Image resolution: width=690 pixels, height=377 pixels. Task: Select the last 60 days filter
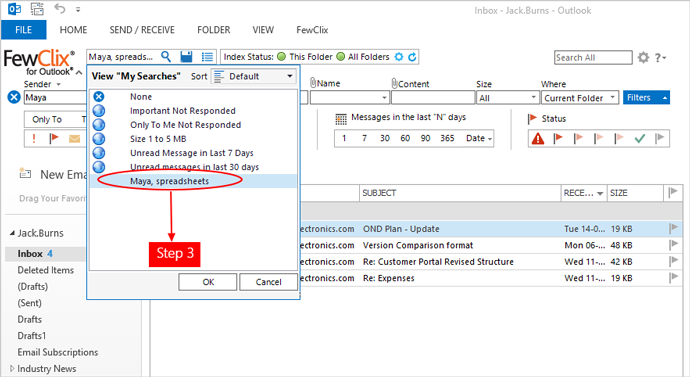click(x=405, y=138)
